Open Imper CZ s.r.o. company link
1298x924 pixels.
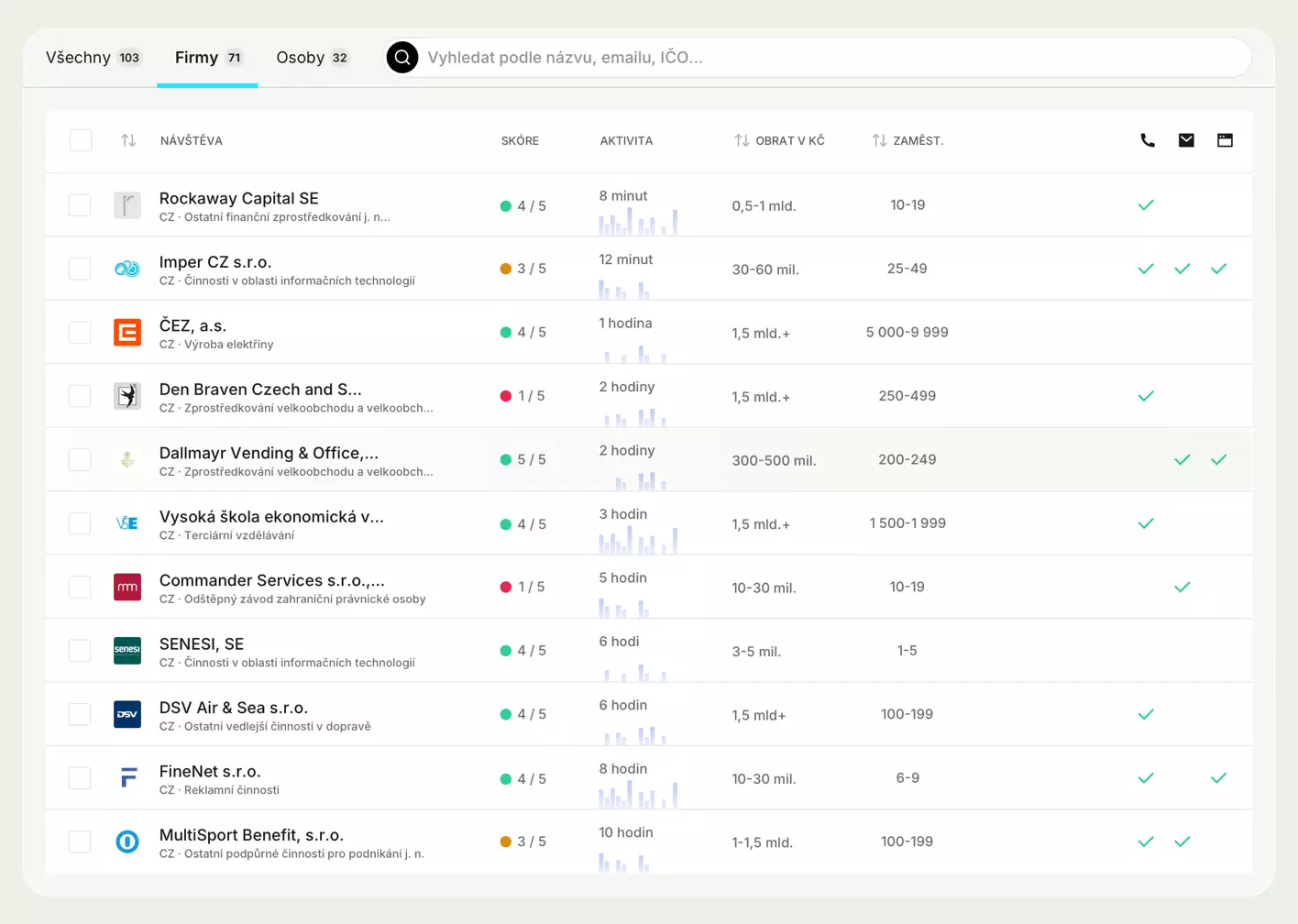click(x=215, y=261)
